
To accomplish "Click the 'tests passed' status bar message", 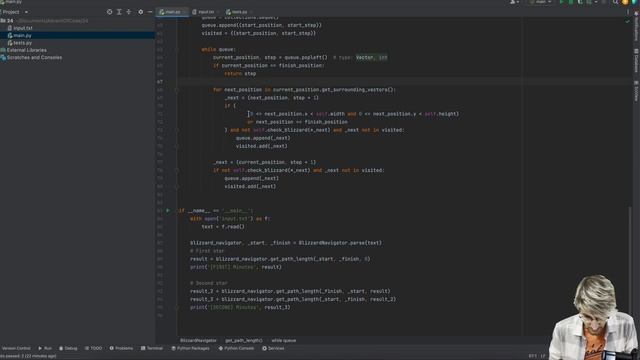I will coord(28,356).
